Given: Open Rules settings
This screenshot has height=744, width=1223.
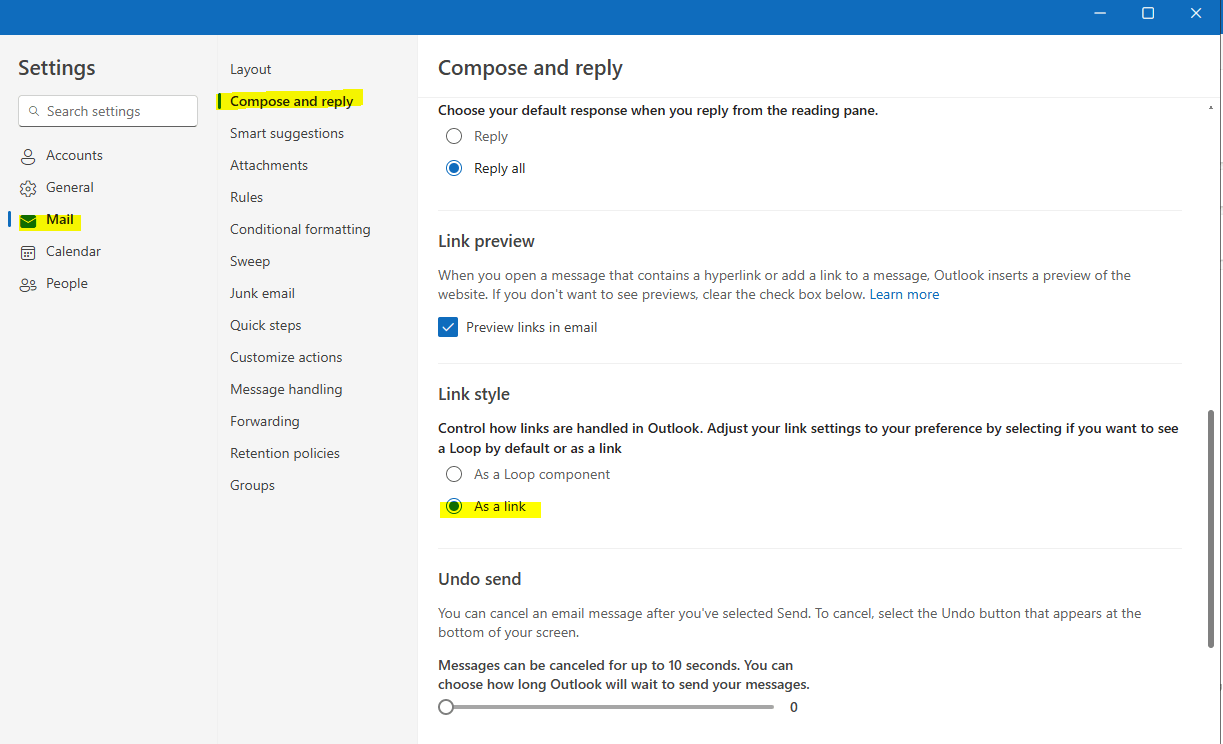Looking at the screenshot, I should [246, 197].
